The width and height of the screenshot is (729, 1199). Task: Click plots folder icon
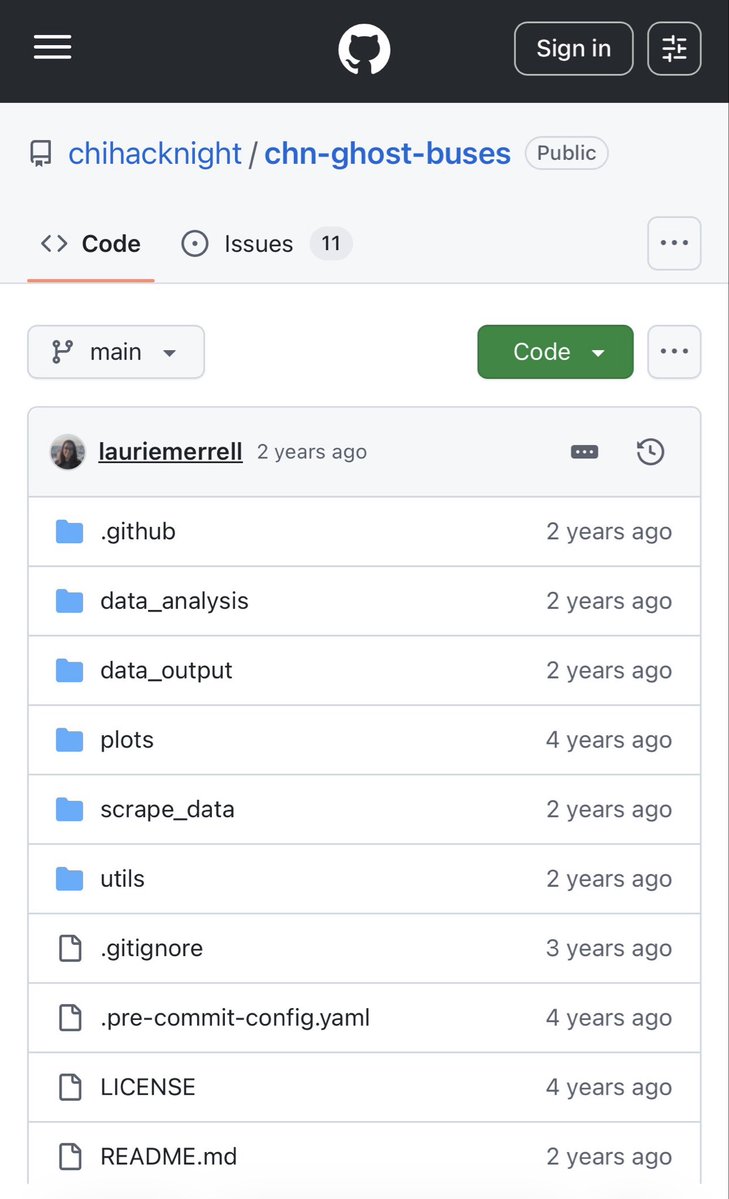[70, 740]
